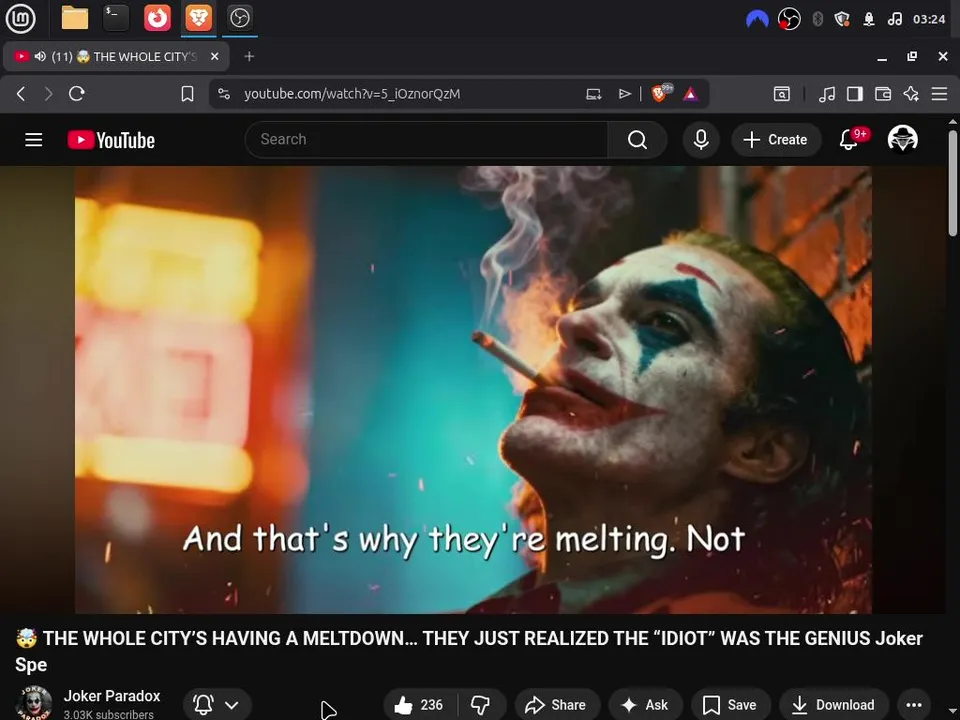Image resolution: width=960 pixels, height=720 pixels.
Task: Go forward in browser history
Action: [x=48, y=94]
